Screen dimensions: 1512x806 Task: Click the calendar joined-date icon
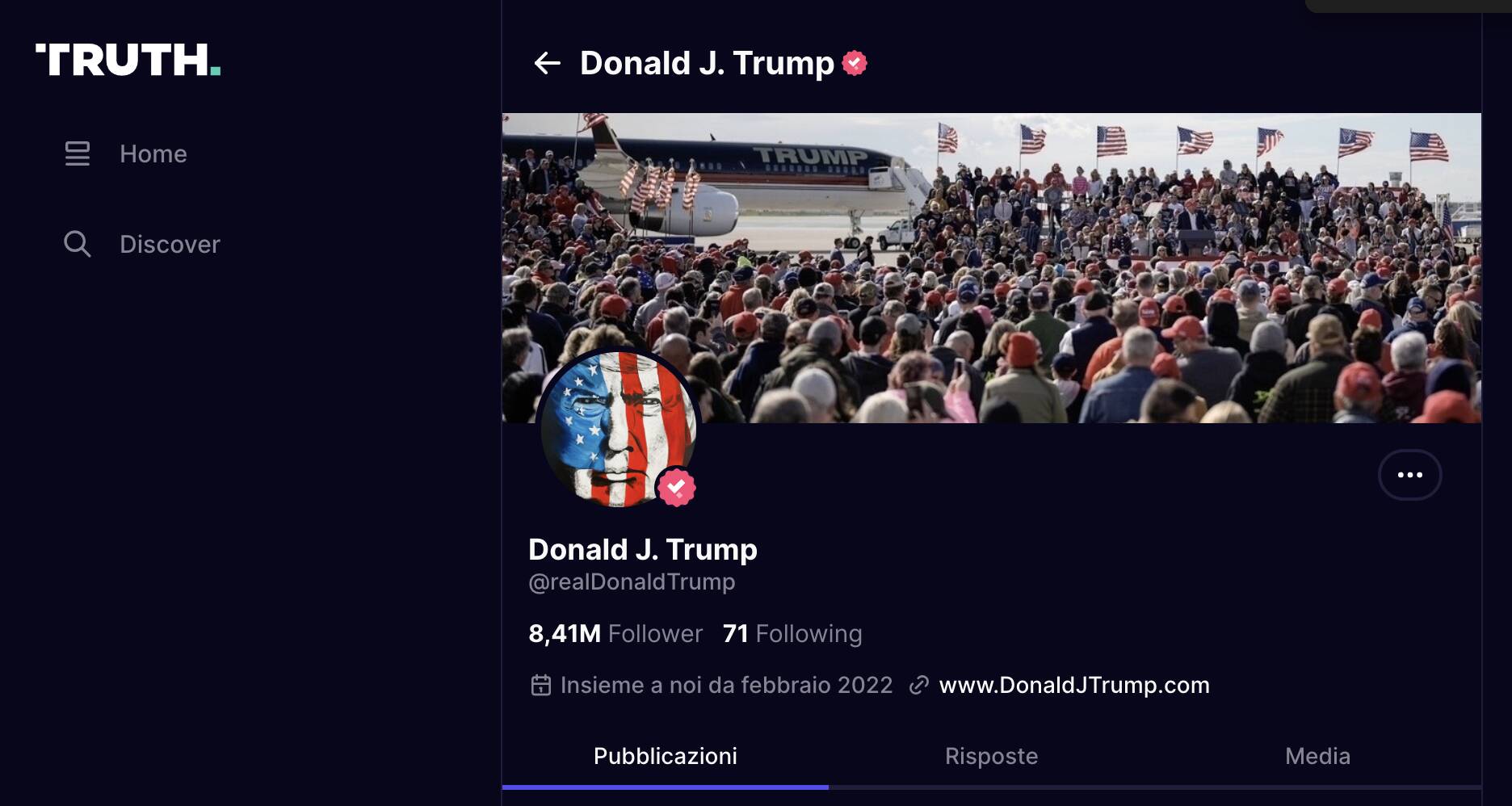point(540,685)
